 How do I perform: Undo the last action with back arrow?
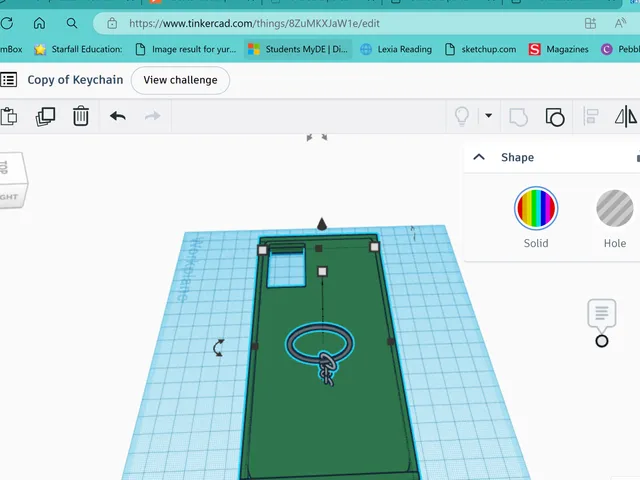[118, 116]
